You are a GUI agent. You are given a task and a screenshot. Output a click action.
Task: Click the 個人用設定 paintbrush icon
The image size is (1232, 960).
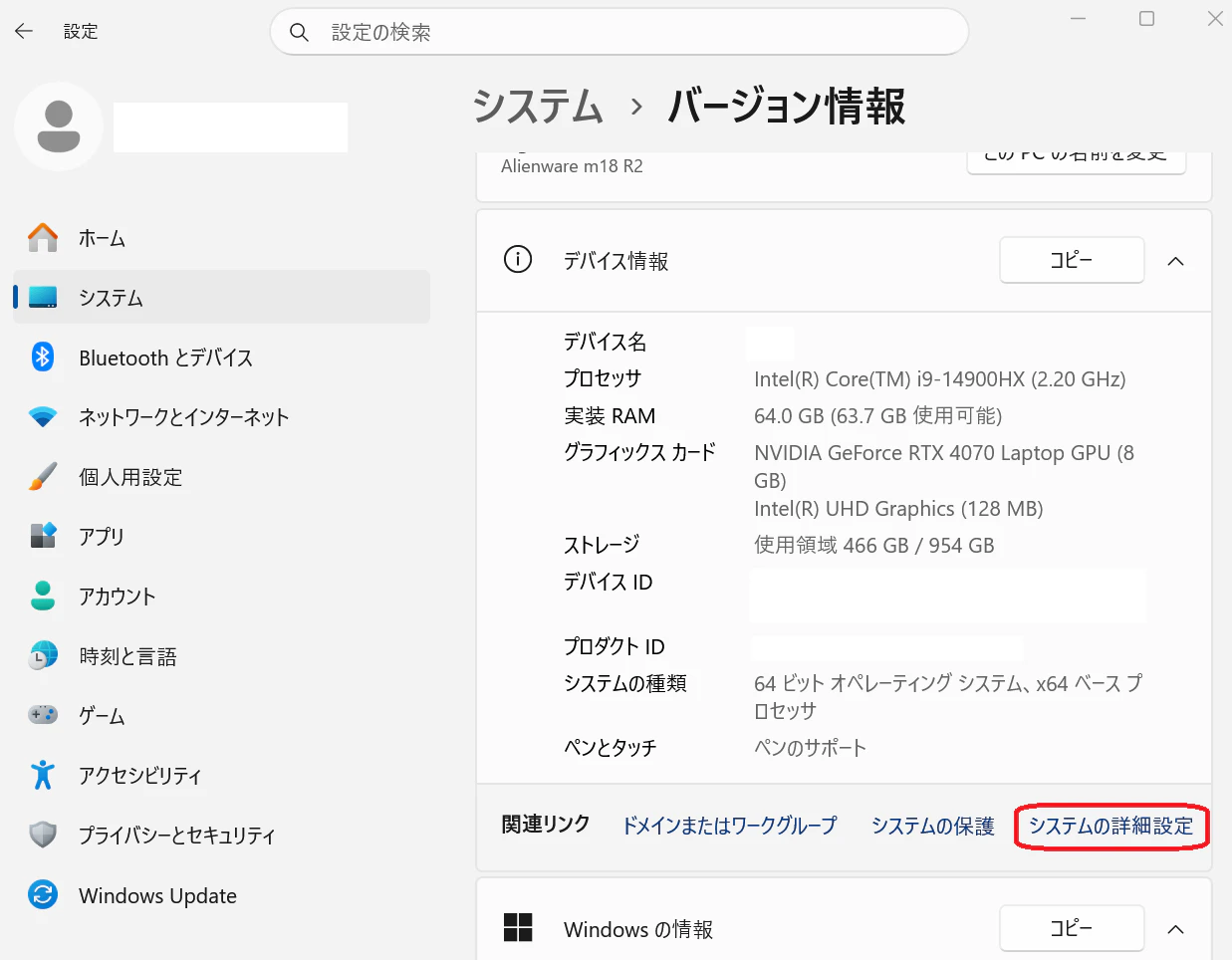coord(43,477)
